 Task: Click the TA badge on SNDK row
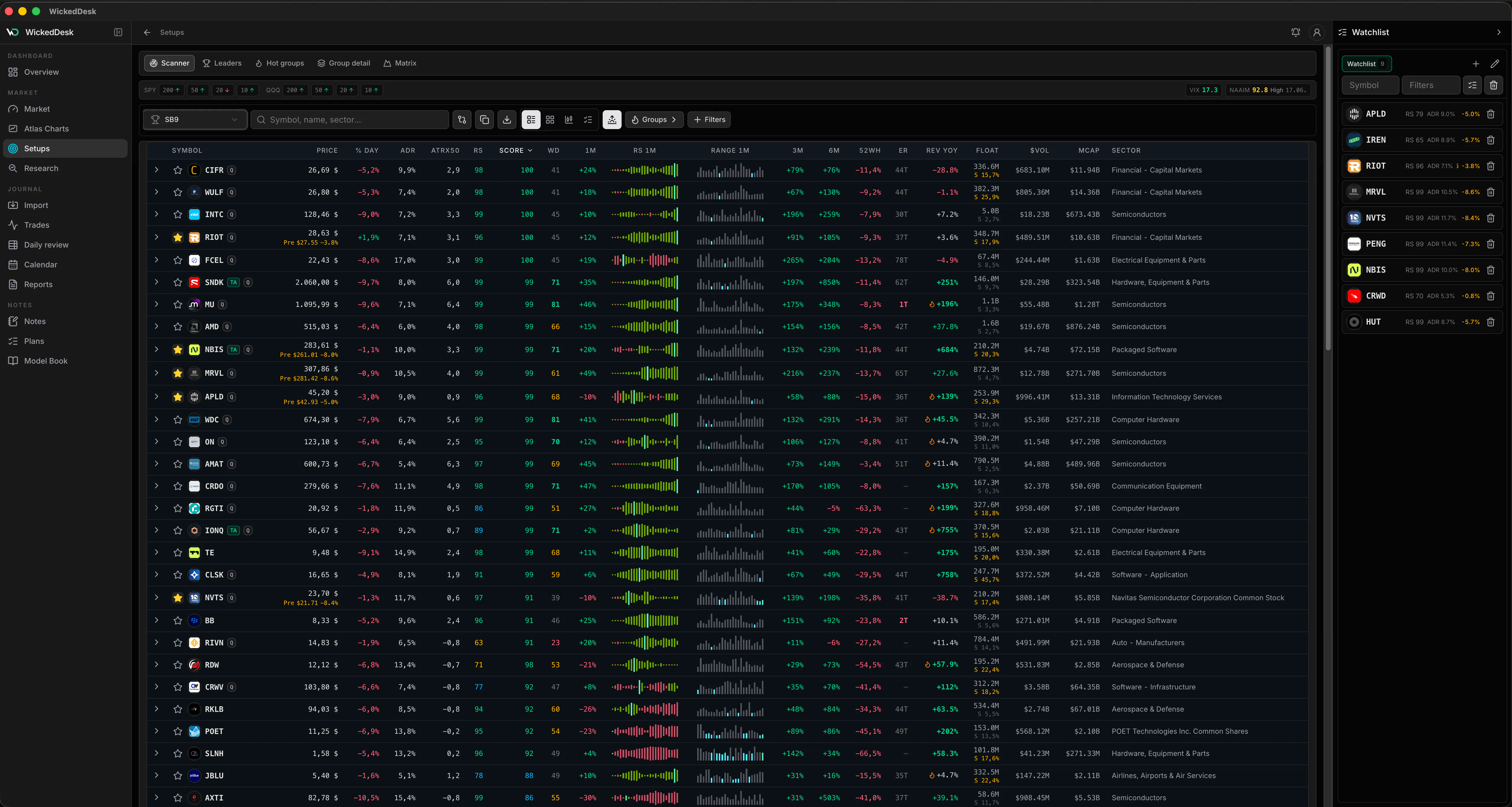coord(234,282)
